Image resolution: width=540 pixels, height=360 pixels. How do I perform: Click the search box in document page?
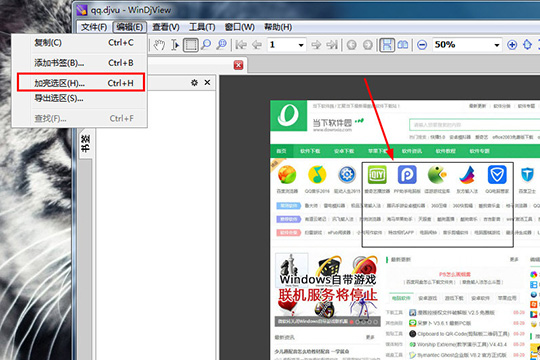tap(475, 125)
